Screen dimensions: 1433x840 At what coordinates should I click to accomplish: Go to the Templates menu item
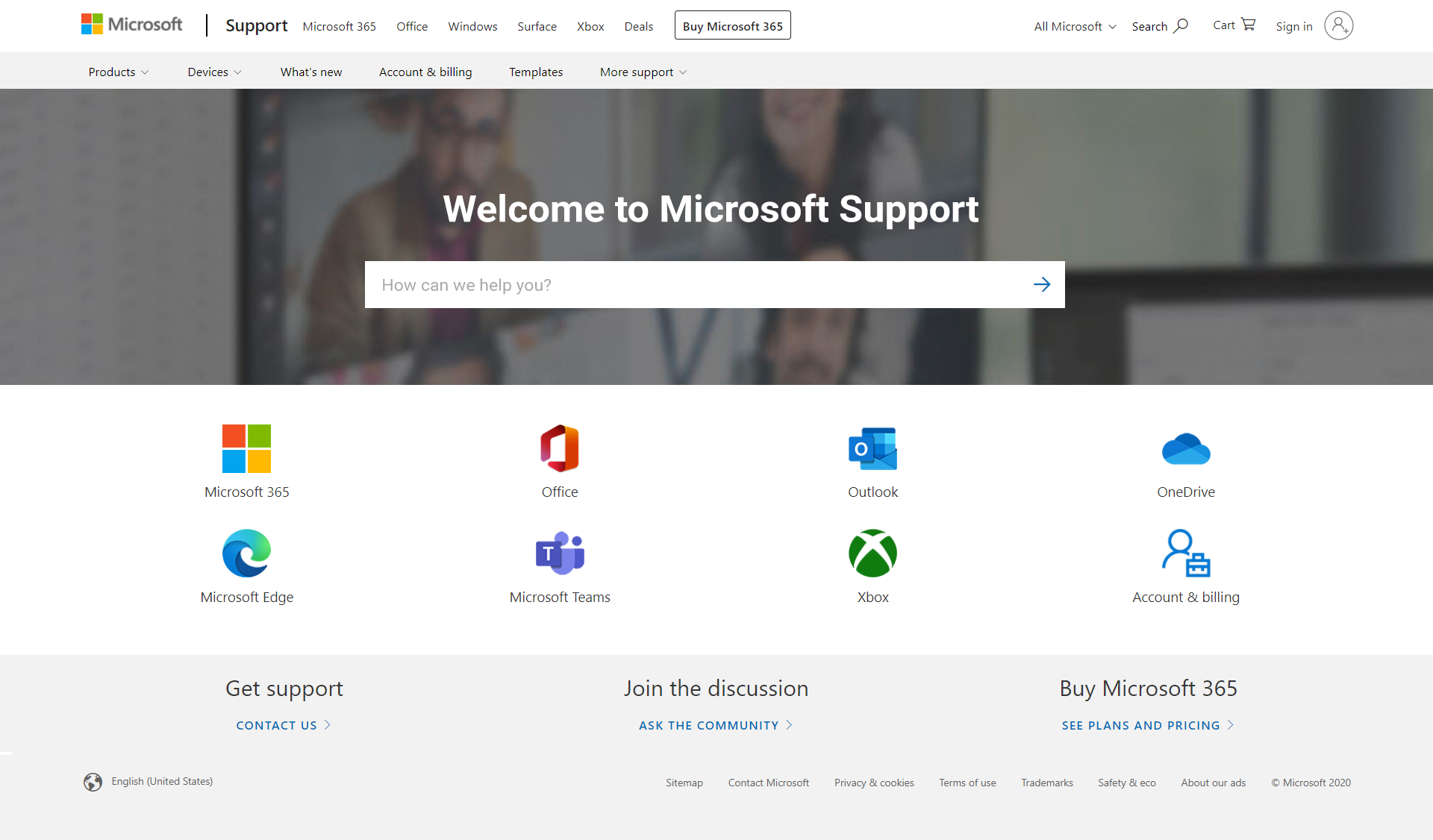pyautogui.click(x=536, y=72)
